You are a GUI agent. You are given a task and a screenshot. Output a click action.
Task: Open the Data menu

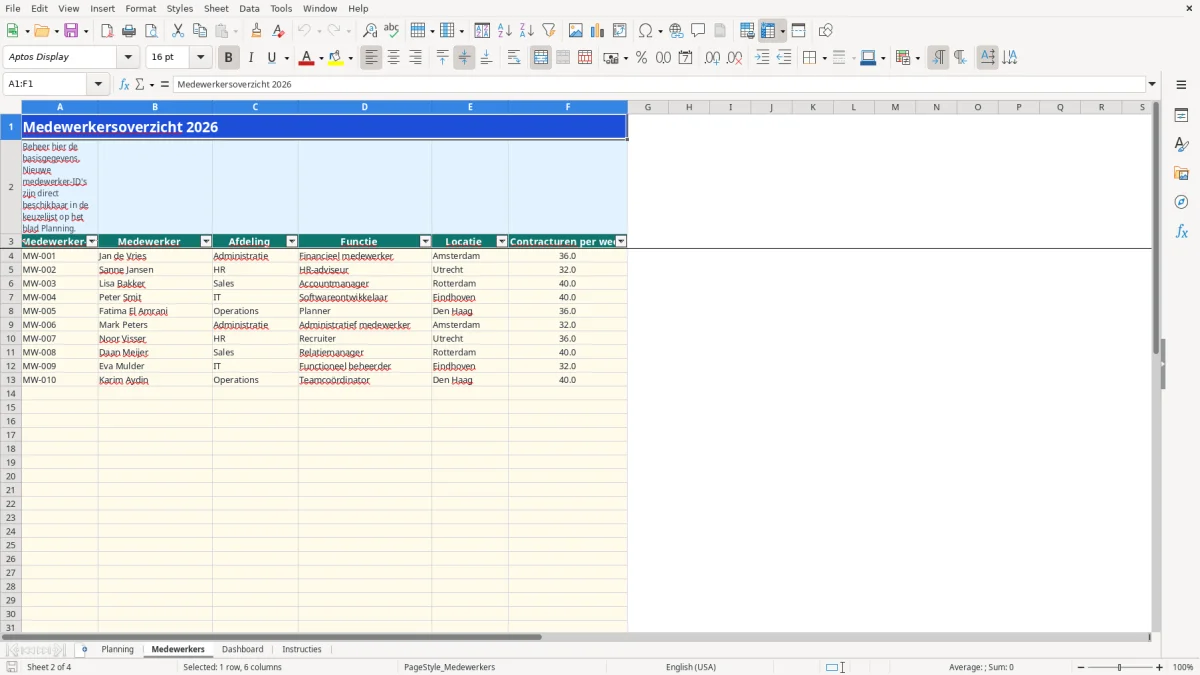[249, 8]
